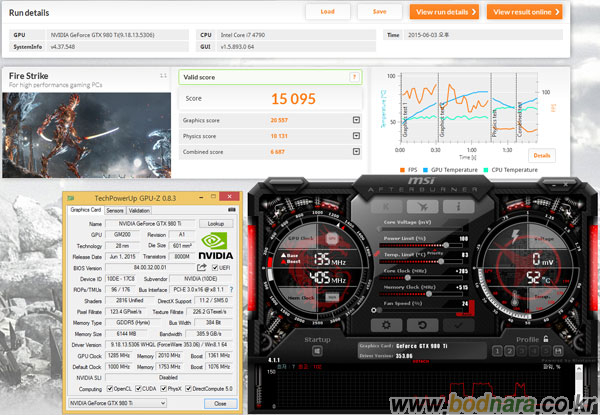Click GPU chip icon in GPU Clock gauge

click(x=331, y=239)
